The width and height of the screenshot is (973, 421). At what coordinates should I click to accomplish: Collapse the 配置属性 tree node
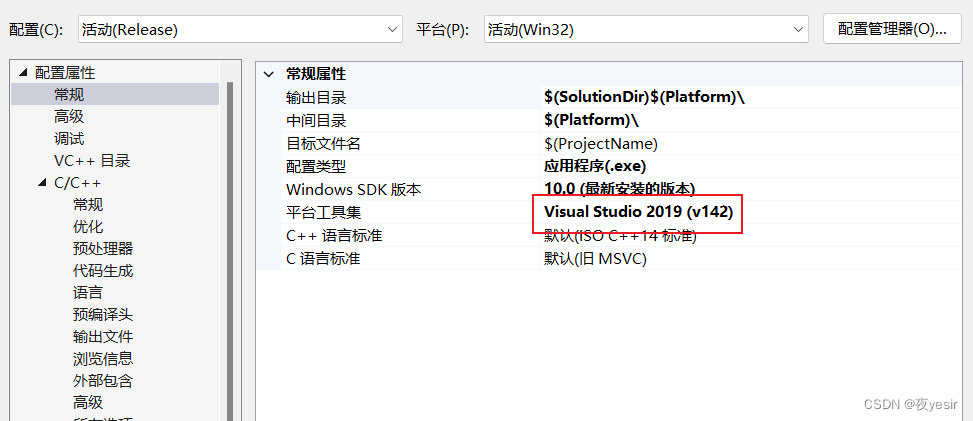22,73
